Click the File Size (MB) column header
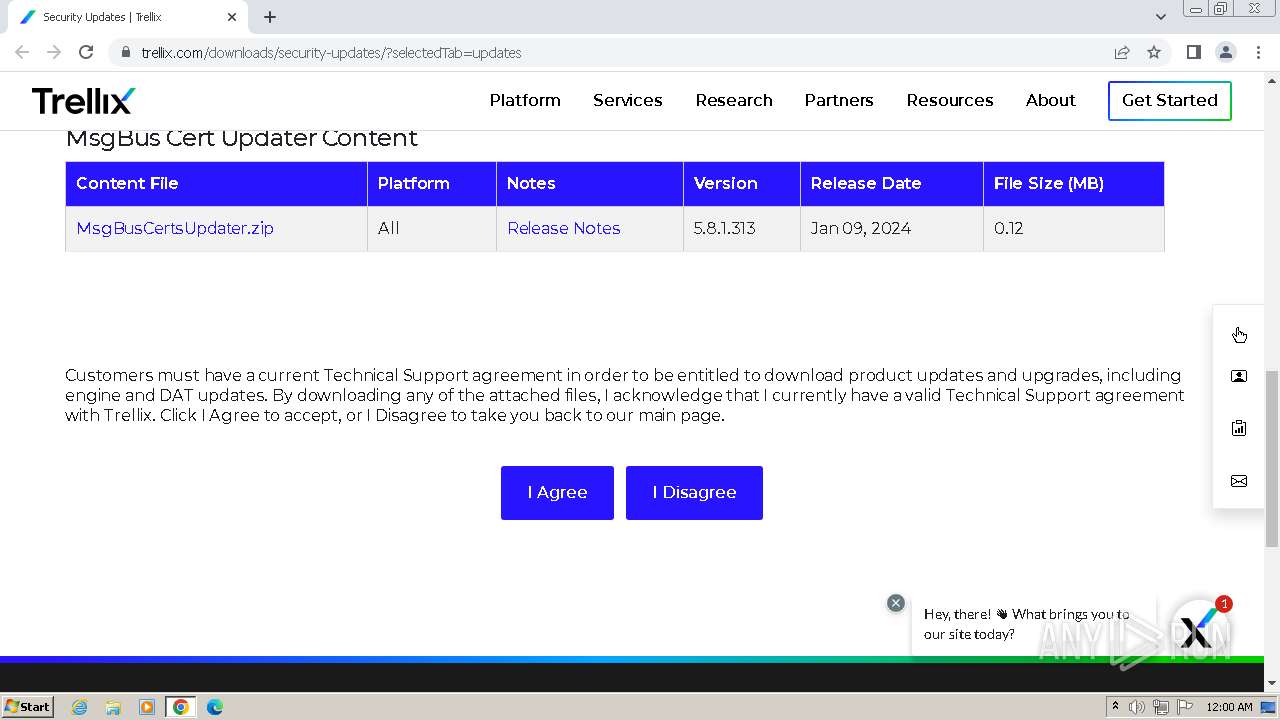 click(1074, 184)
